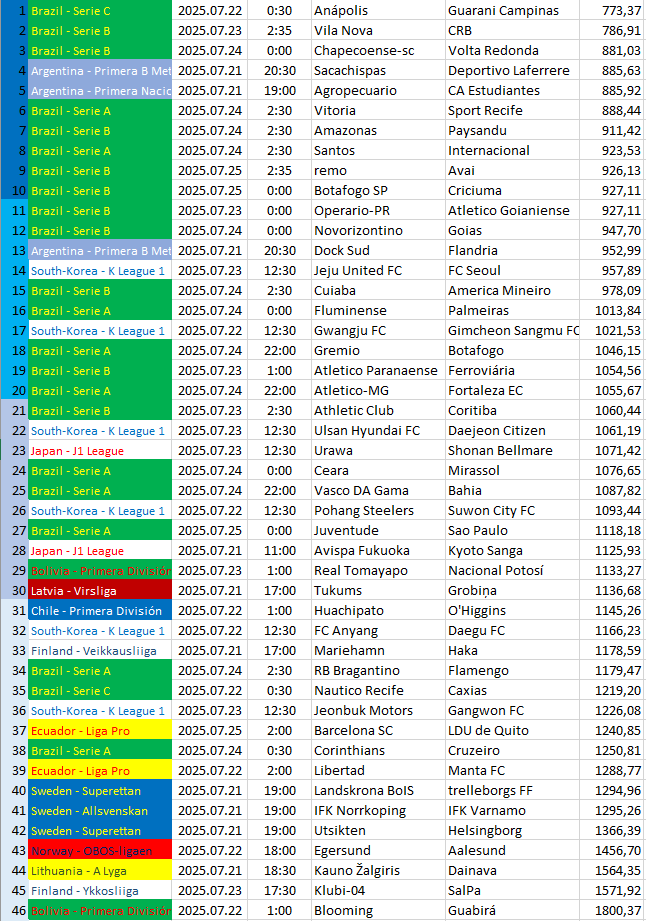The width and height of the screenshot is (646, 921).
Task: Select the Latvia - Virsliga league cell
Action: tap(100, 590)
